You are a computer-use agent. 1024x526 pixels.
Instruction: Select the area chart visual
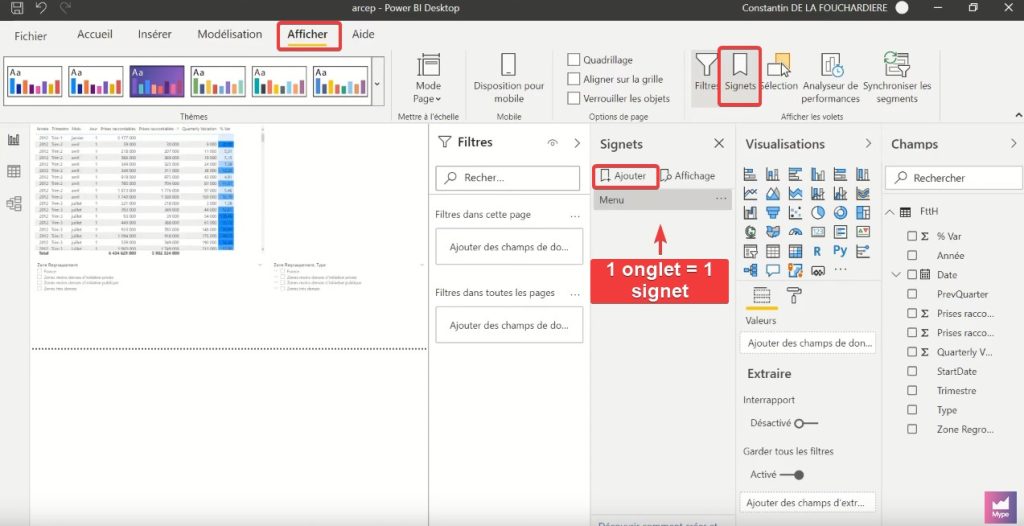click(773, 193)
